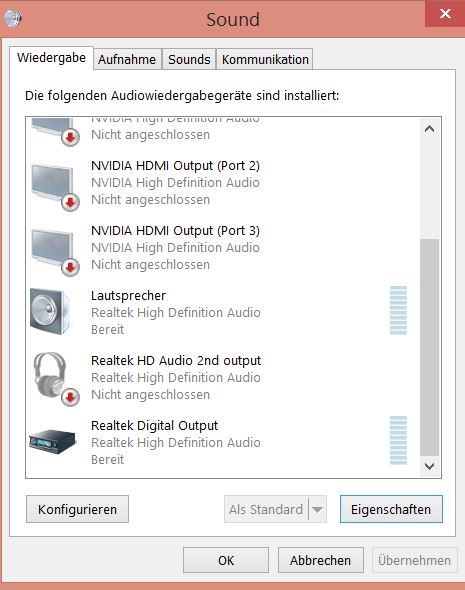
Task: Click the Sound window title bar icon
Action: [13, 18]
